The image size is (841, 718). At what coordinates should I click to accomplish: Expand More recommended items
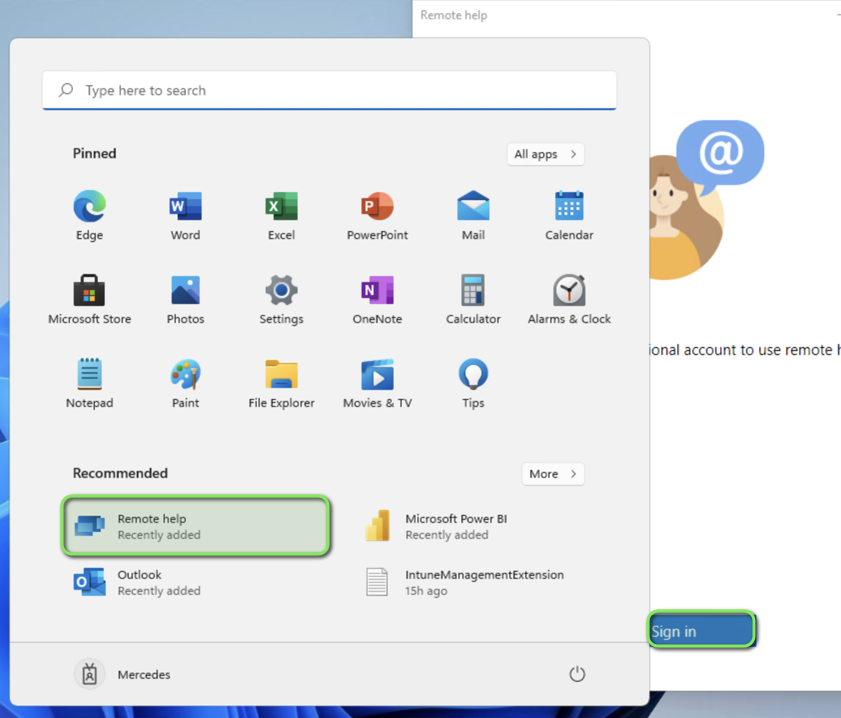[552, 474]
